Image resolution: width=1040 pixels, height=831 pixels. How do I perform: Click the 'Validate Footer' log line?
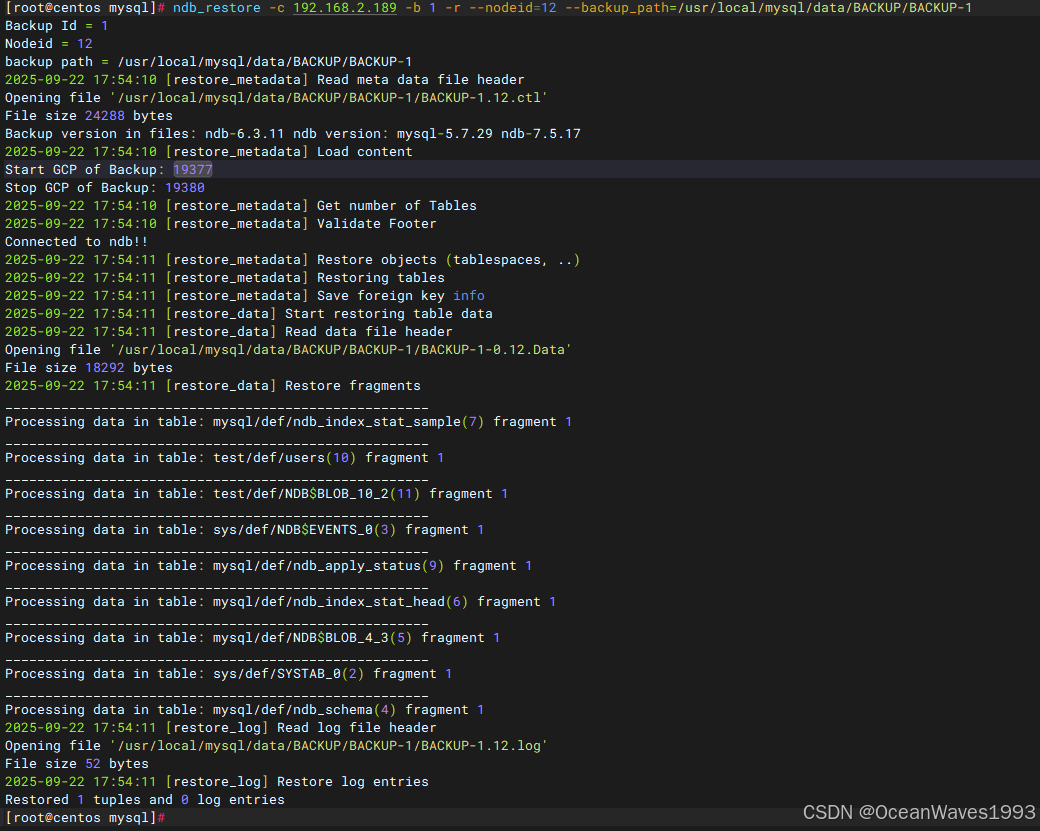tap(220, 224)
